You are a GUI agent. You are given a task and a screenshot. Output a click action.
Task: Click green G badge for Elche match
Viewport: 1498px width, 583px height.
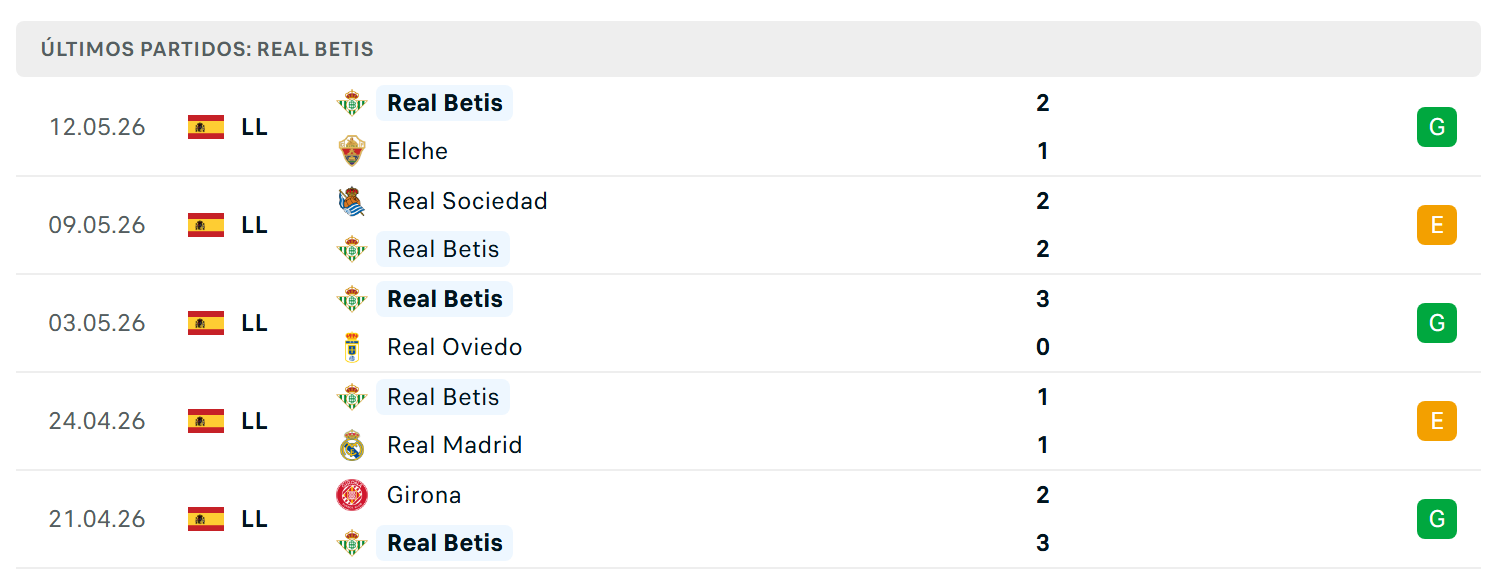click(1437, 127)
